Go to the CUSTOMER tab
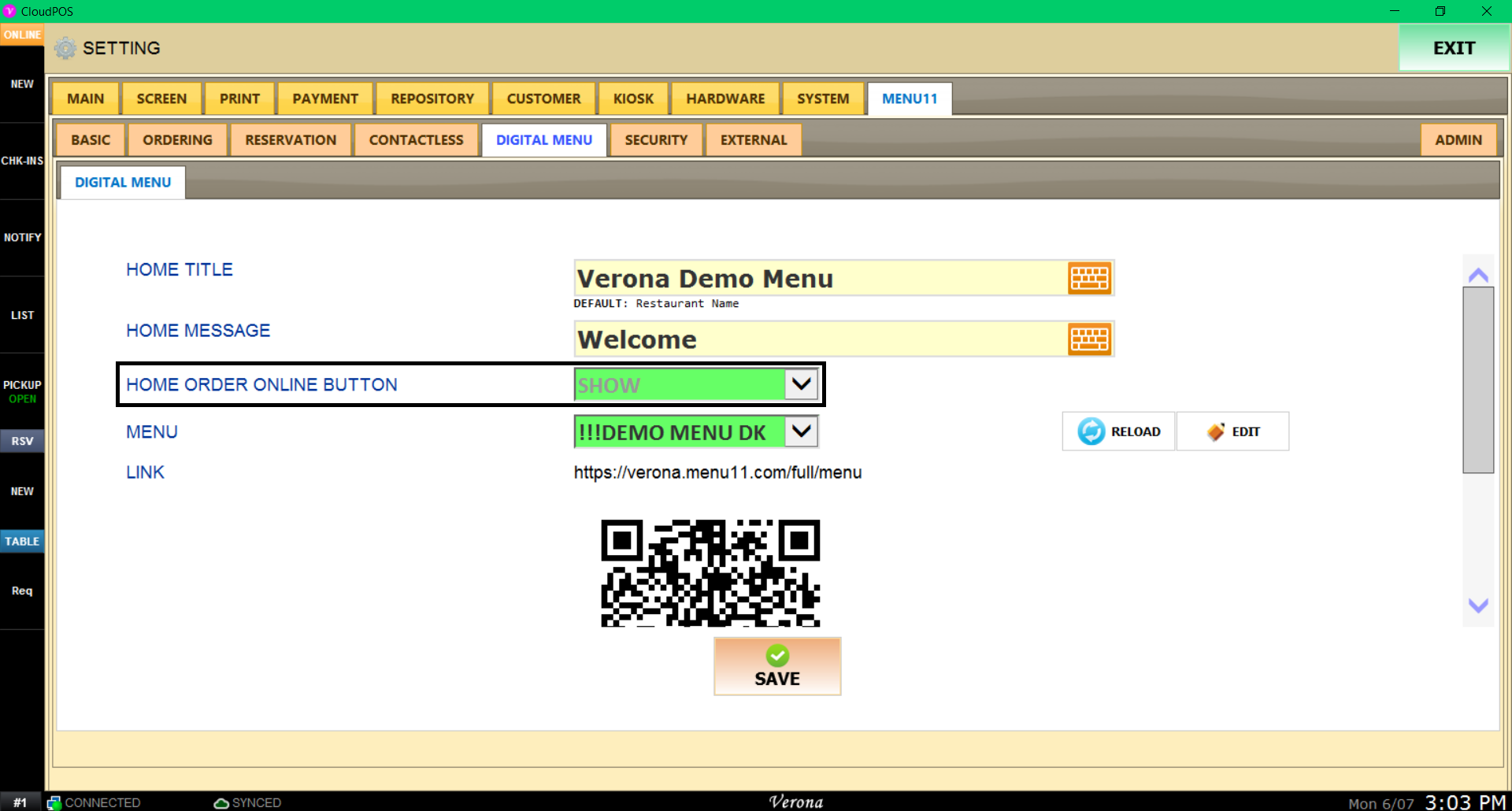Viewport: 1512px width, 811px height. click(x=543, y=99)
